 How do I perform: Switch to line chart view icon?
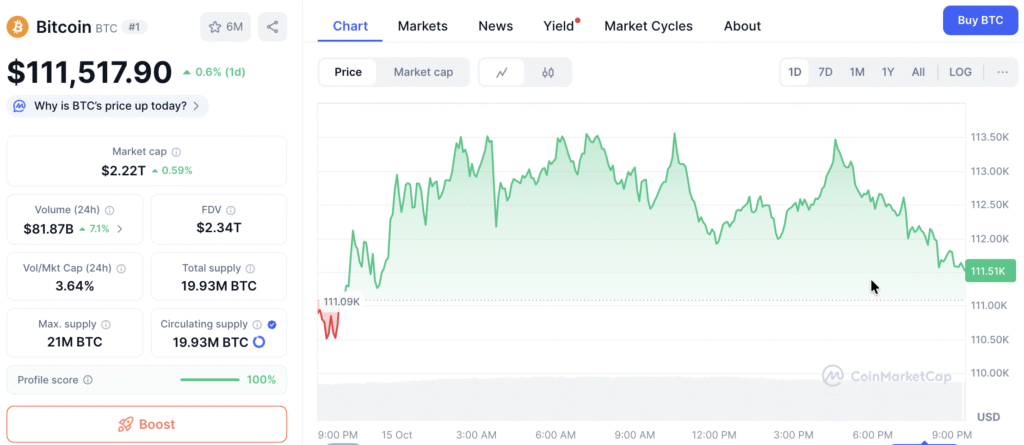coord(502,72)
